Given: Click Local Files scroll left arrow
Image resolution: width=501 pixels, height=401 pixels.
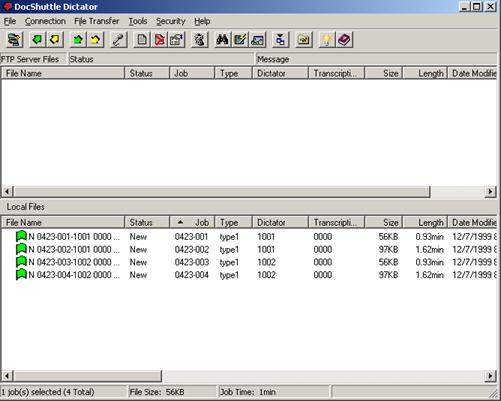Looking at the screenshot, I should [x=7, y=376].
